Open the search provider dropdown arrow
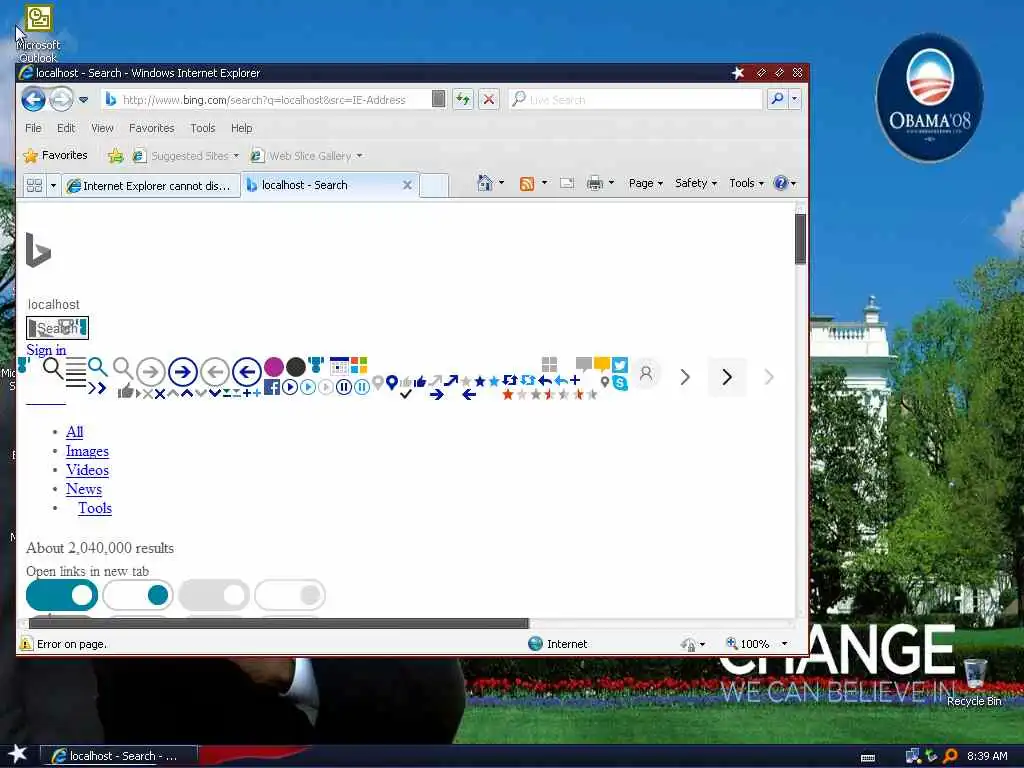Screen dimensions: 1024x768 pos(795,99)
